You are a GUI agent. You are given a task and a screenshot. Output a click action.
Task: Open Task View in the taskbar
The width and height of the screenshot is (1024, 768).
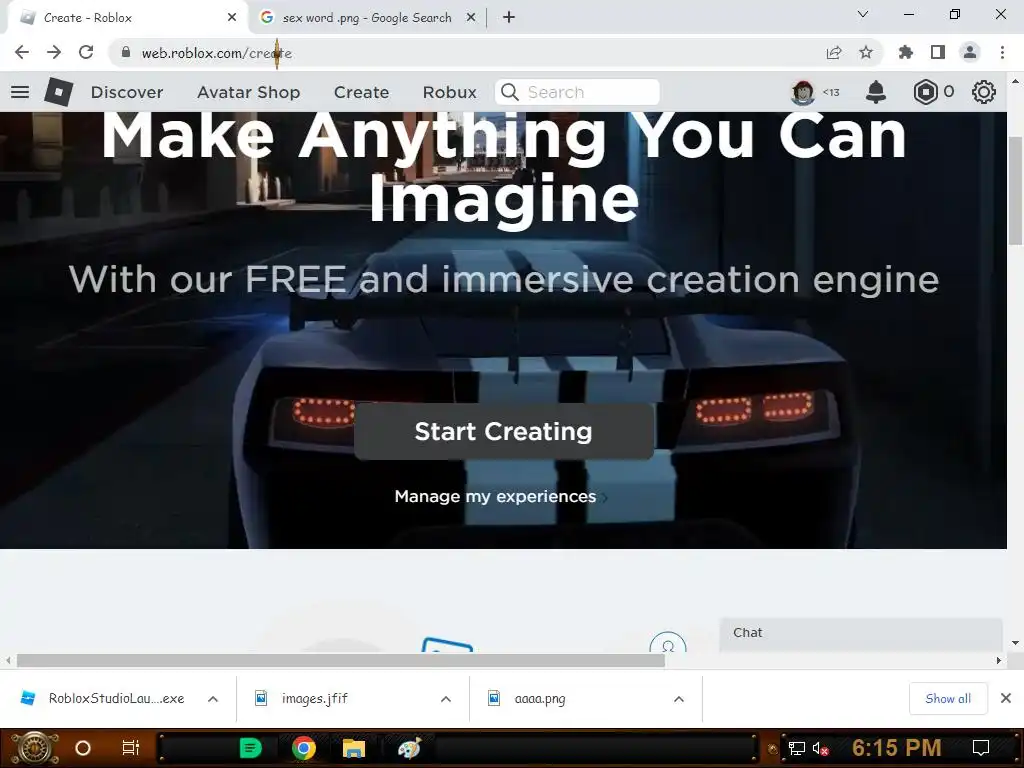pyautogui.click(x=131, y=748)
